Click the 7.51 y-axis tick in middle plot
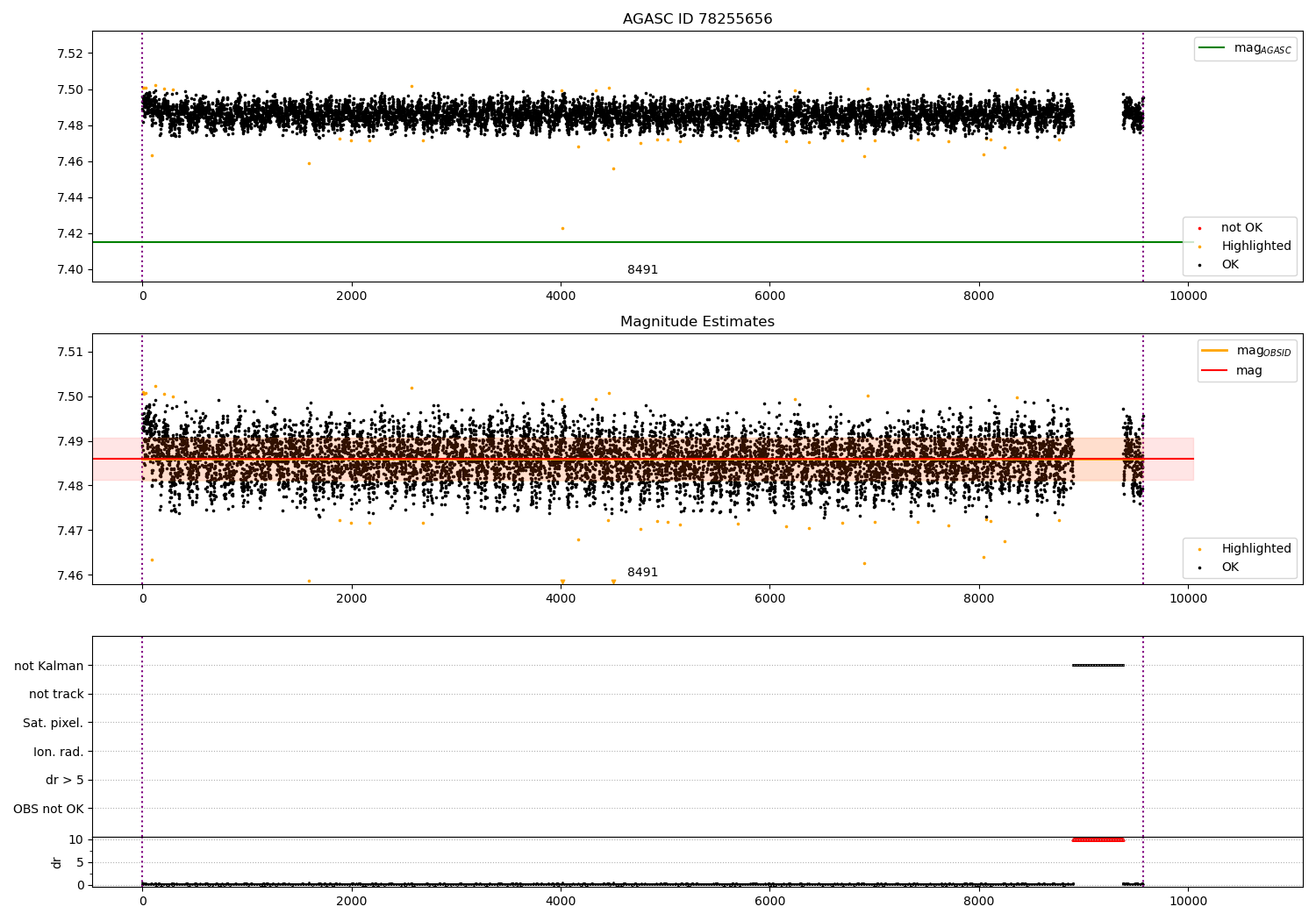 (68, 353)
